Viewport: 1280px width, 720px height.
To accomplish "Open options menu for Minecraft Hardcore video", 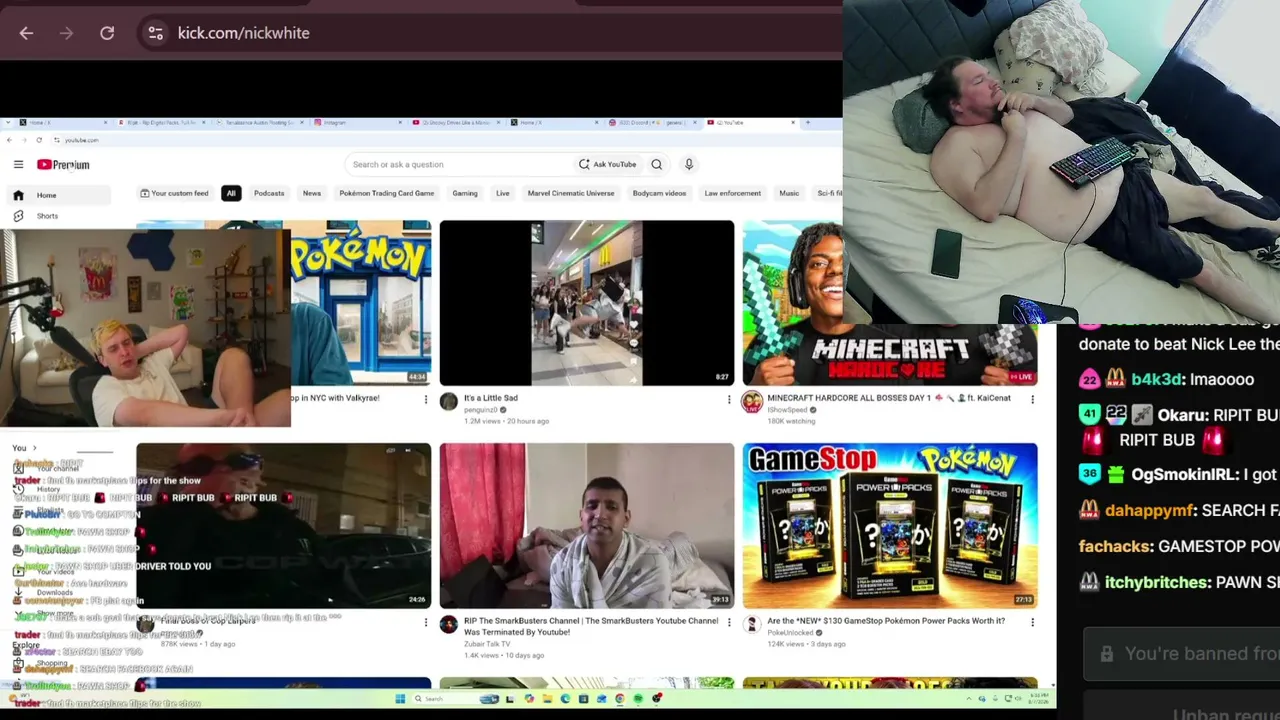I will [1032, 400].
